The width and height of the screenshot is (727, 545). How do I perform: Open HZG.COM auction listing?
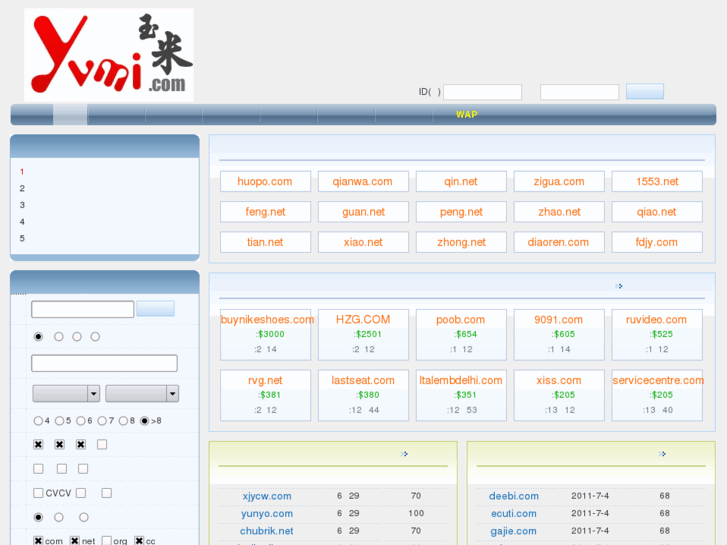pyautogui.click(x=363, y=320)
